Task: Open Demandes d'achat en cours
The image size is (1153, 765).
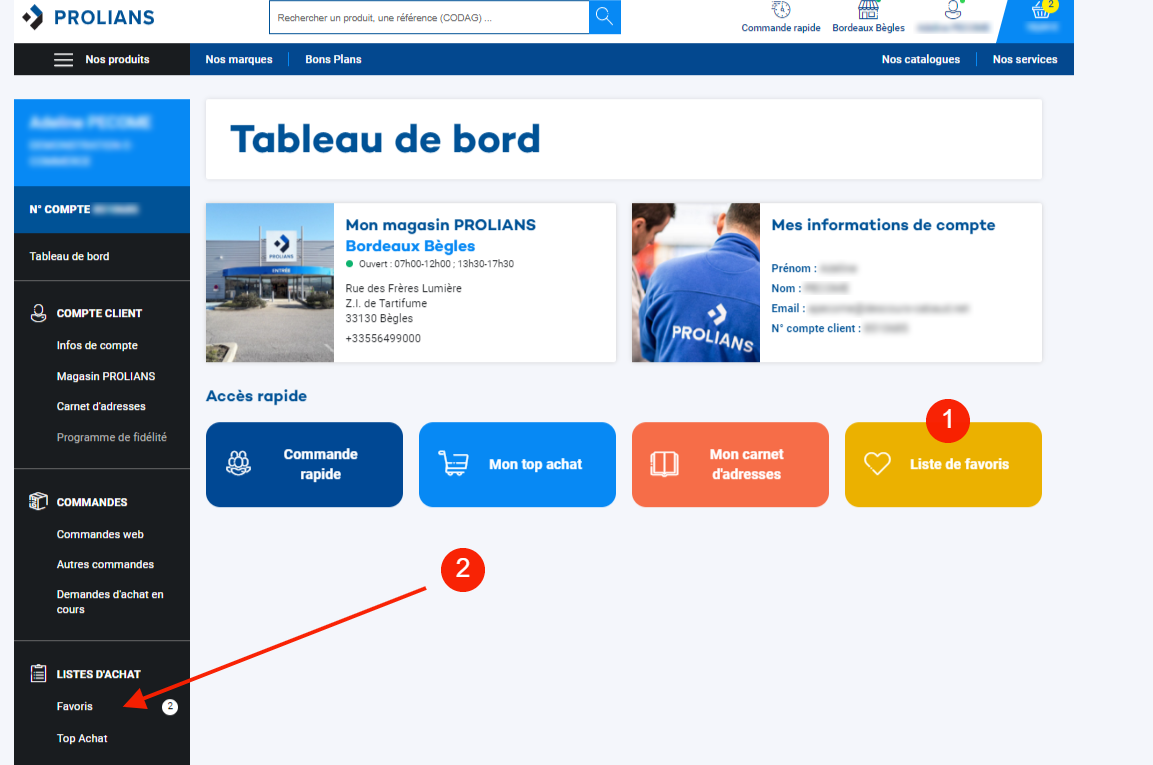Action: [110, 602]
